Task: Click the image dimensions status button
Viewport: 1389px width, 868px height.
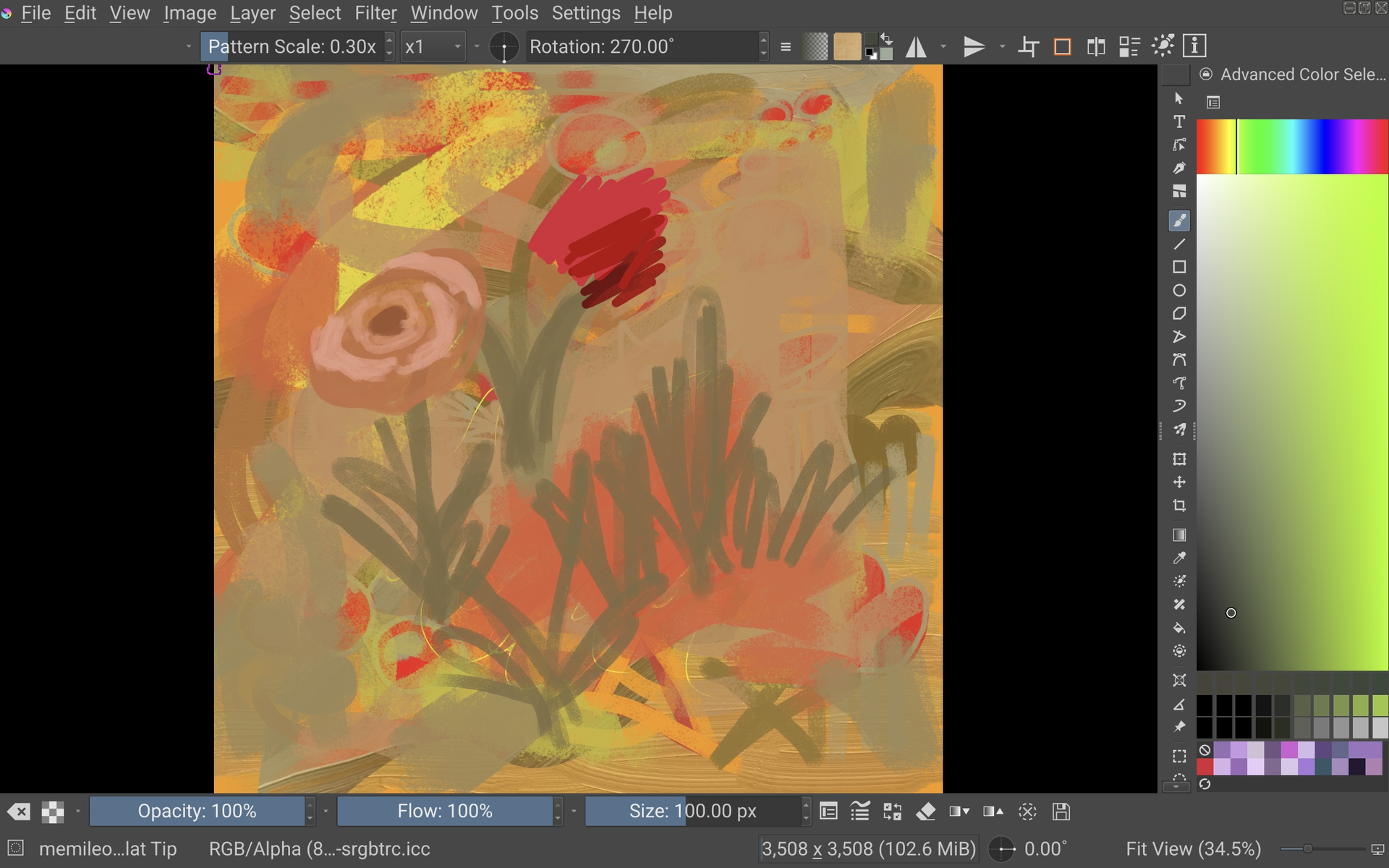Action: (868, 849)
